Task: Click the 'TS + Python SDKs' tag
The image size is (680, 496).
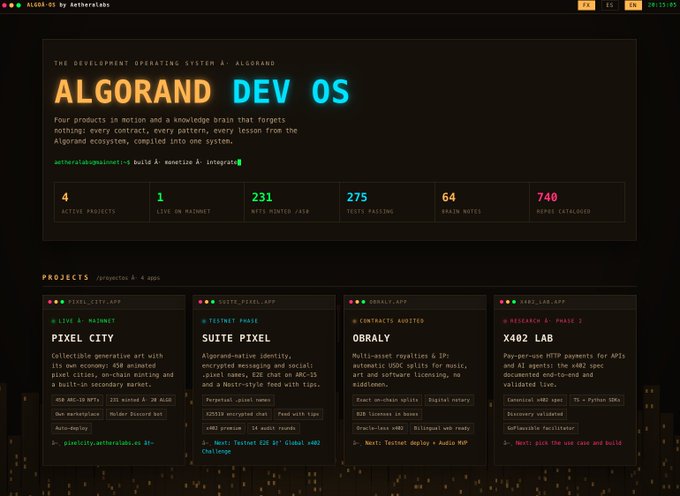Action: [597, 400]
